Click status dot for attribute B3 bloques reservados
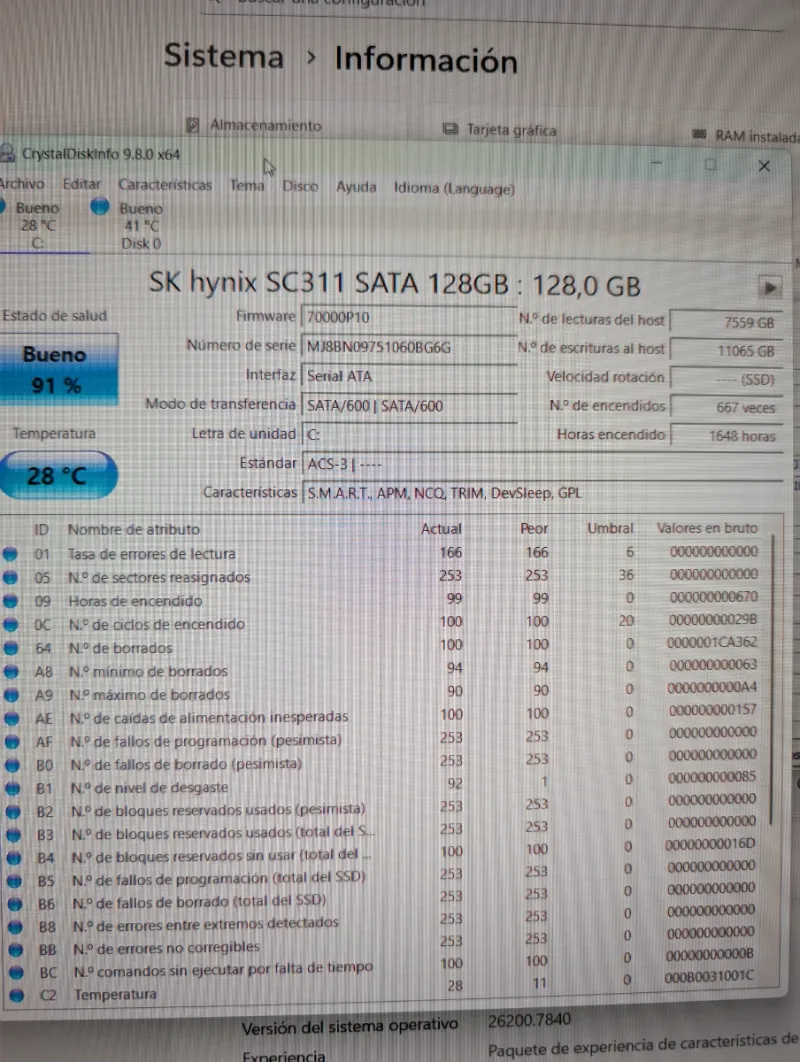The height and width of the screenshot is (1062, 800). tap(14, 834)
